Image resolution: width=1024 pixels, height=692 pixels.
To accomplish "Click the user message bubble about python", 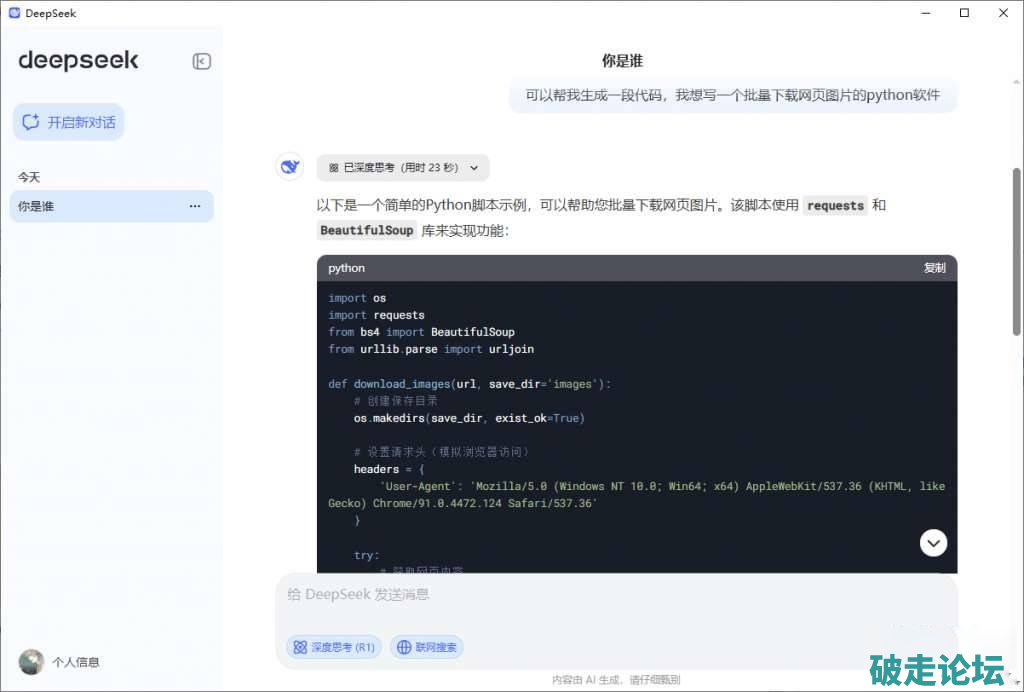I will pyautogui.click(x=732, y=96).
